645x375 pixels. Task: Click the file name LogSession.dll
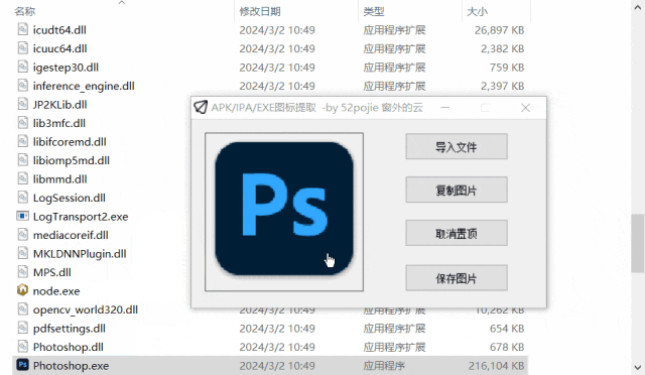(69, 198)
